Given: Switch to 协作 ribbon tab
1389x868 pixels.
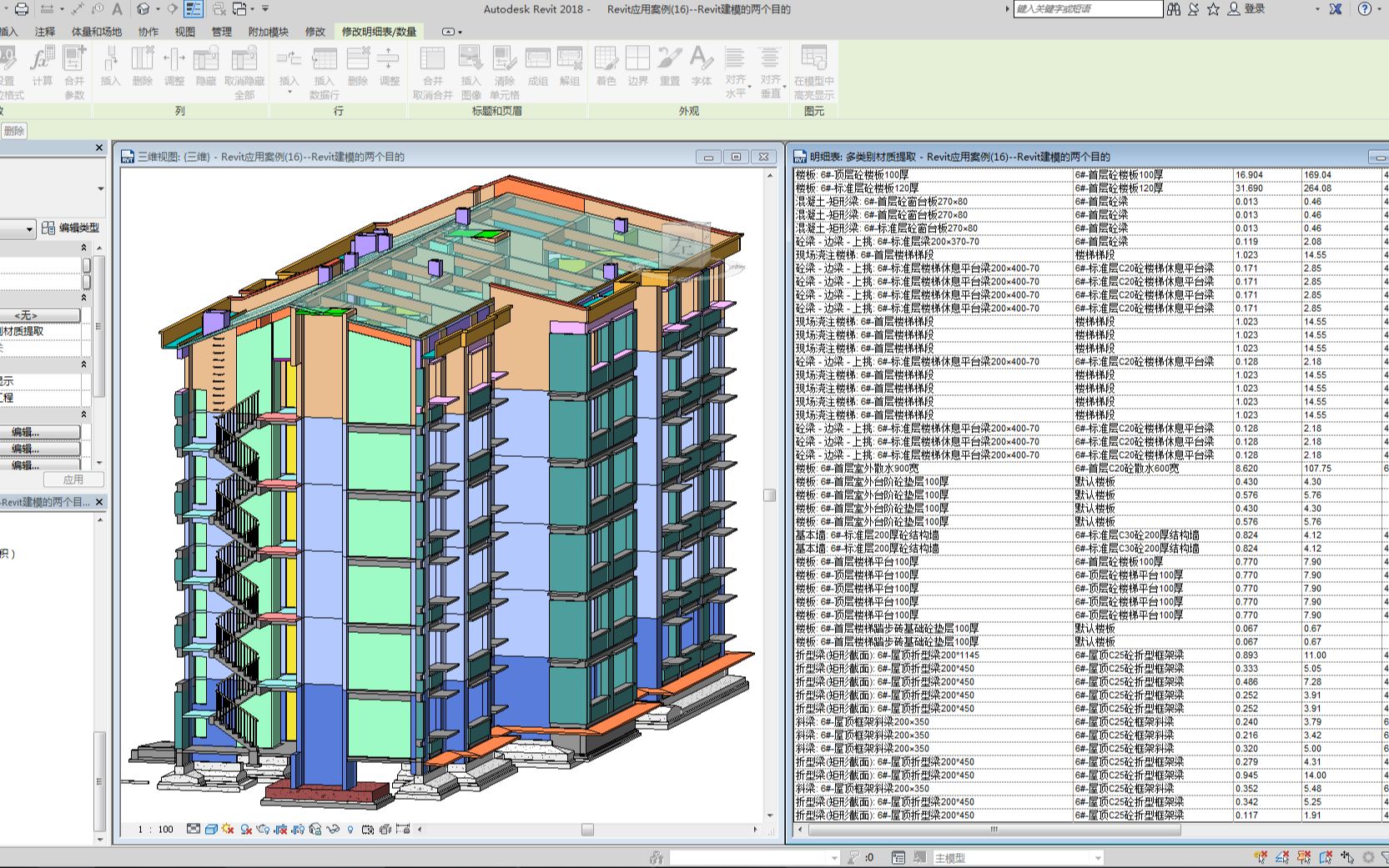Looking at the screenshot, I should click(148, 32).
